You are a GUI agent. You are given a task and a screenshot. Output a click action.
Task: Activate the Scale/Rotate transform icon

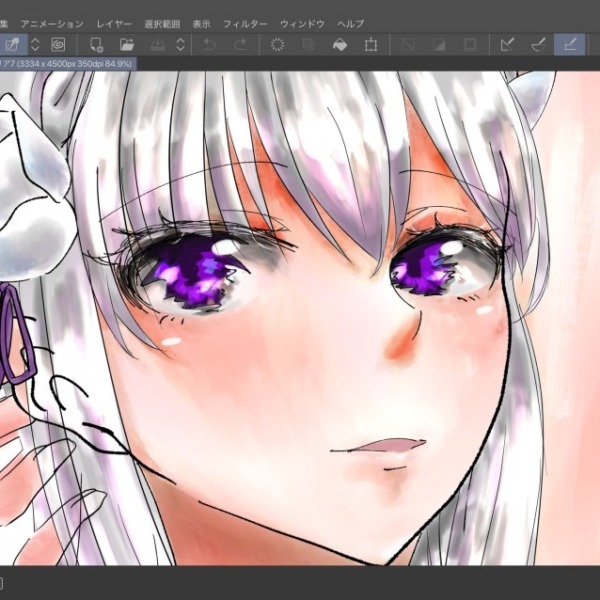pyautogui.click(x=371, y=45)
